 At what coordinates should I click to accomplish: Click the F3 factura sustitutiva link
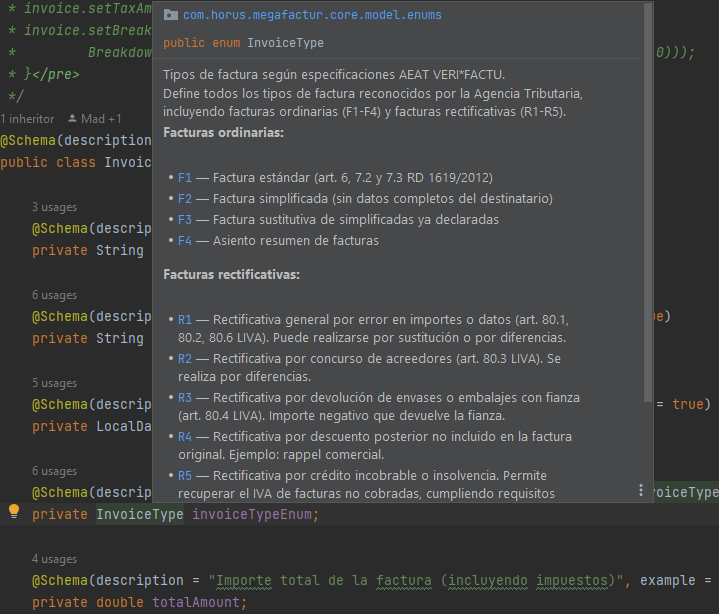(x=184, y=219)
